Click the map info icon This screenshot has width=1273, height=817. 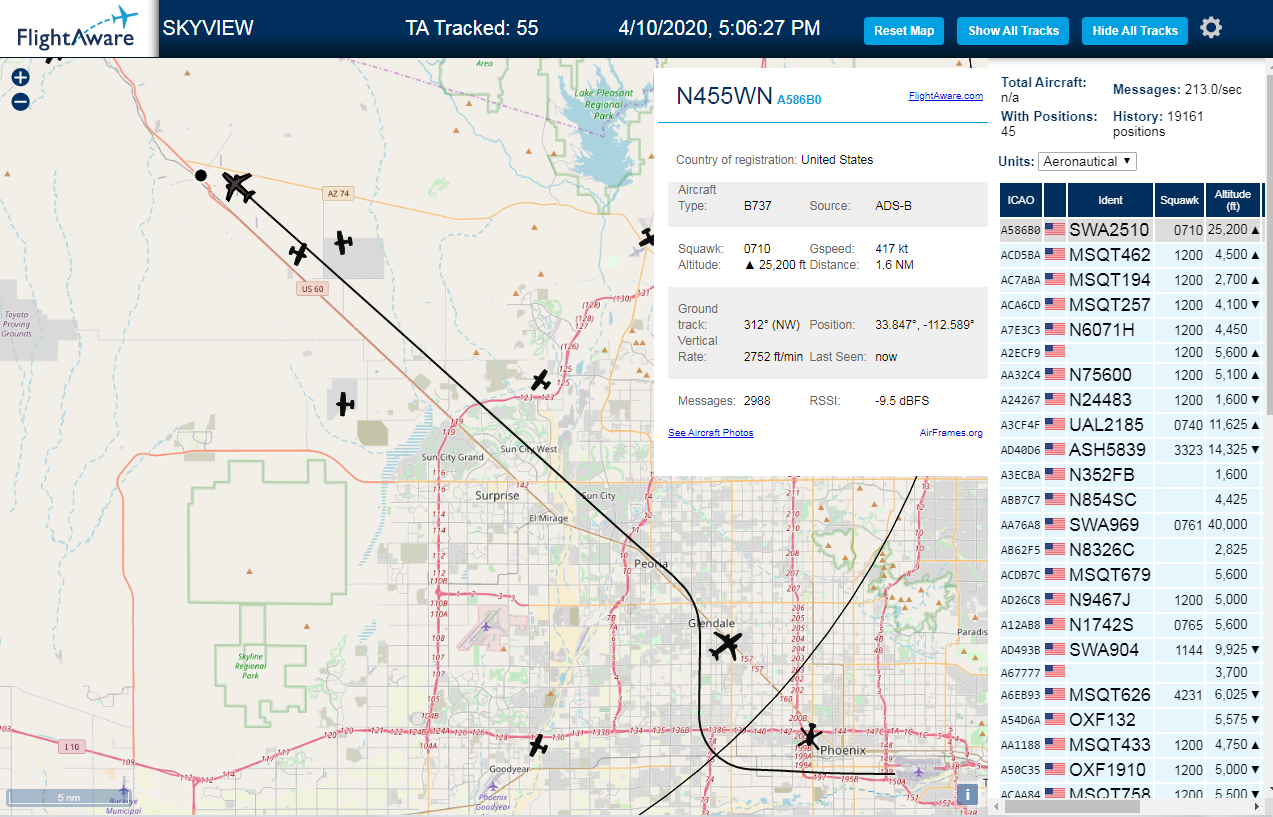click(x=967, y=794)
